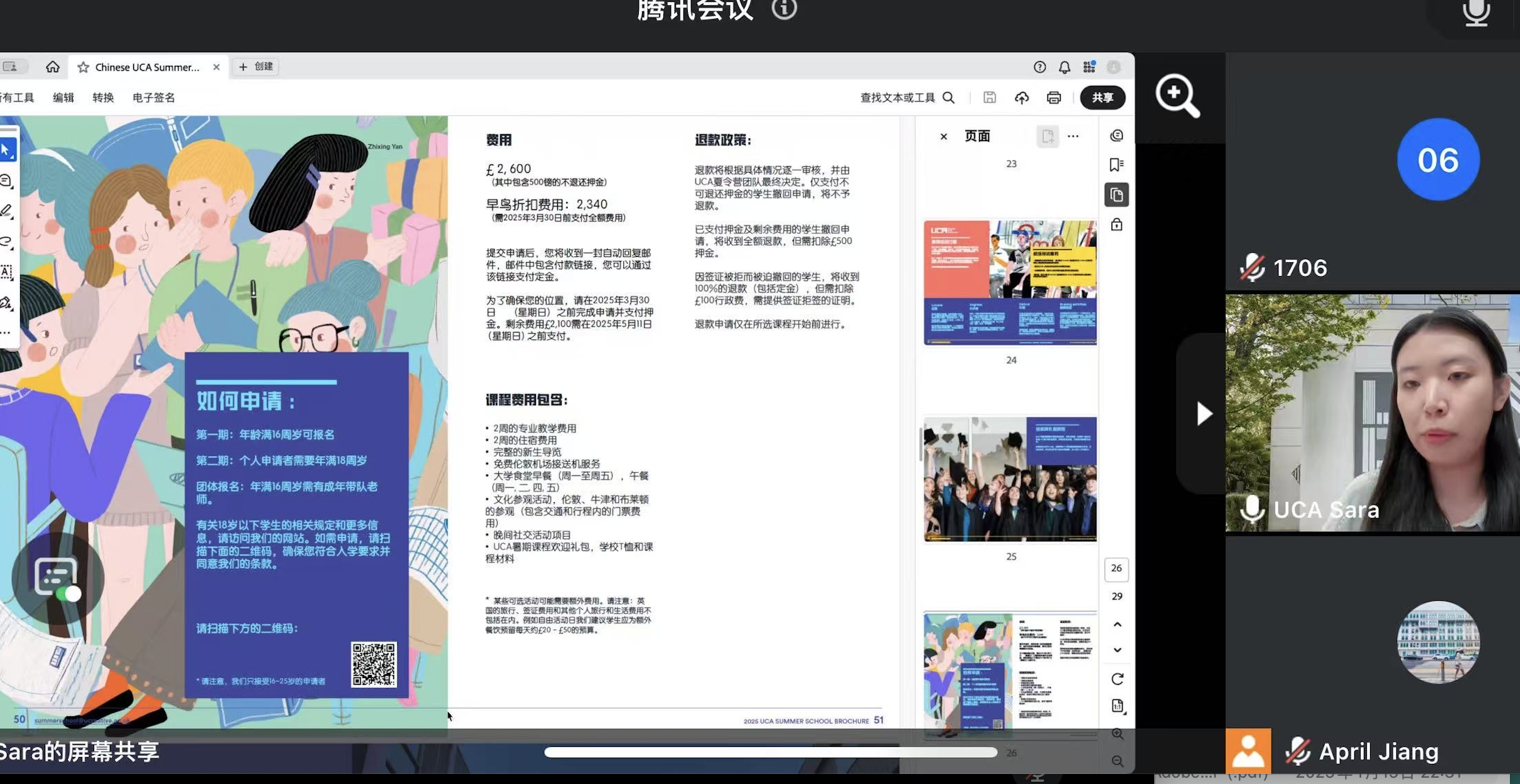Click the print icon in Acrobat toolbar
1520x784 pixels.
[1054, 97]
